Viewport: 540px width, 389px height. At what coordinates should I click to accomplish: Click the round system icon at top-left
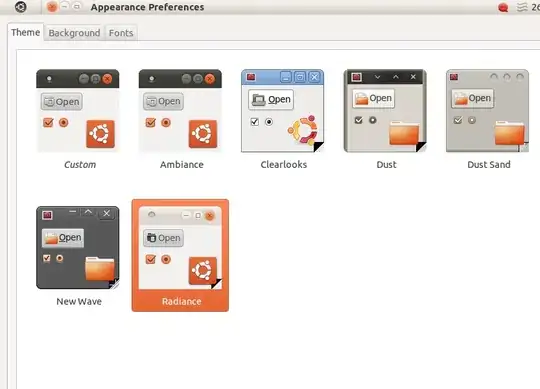21,7
